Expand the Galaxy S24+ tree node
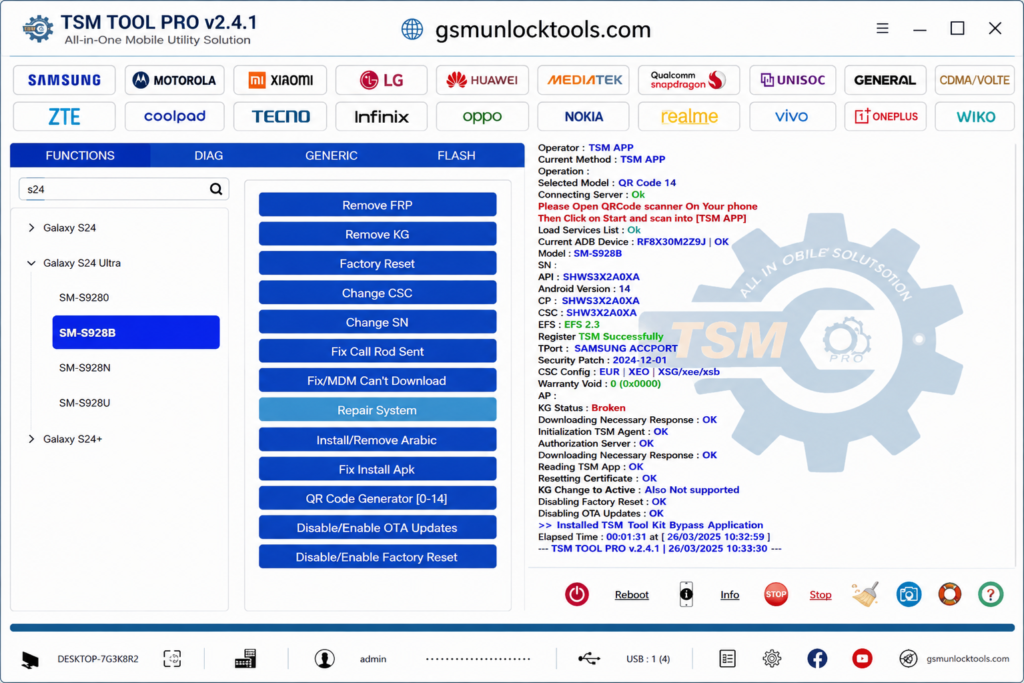The height and width of the screenshot is (683, 1024). (31, 439)
